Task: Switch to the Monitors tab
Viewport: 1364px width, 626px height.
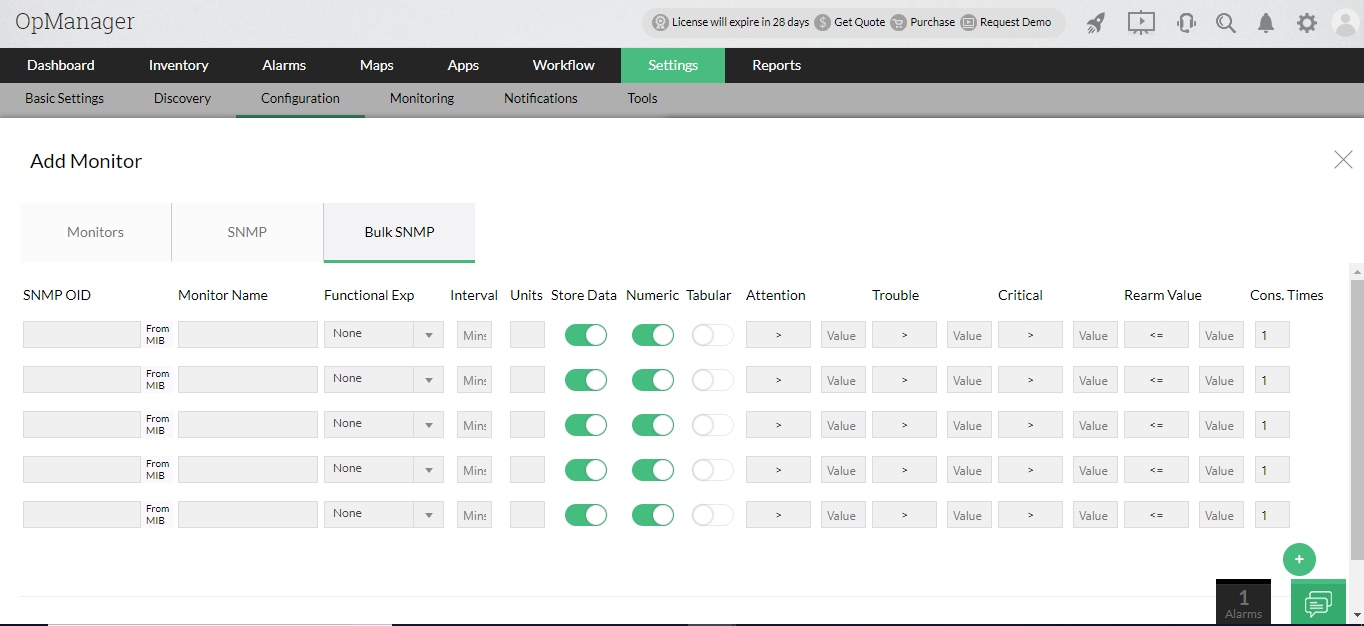Action: pyautogui.click(x=96, y=232)
